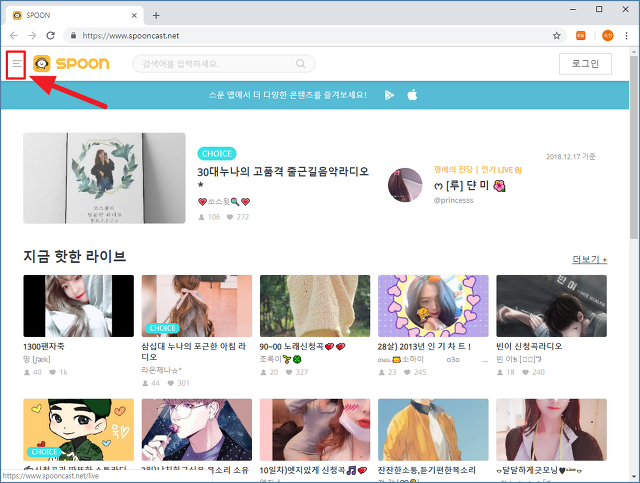
Task: Bookmark this page with the star icon
Action: pos(556,36)
